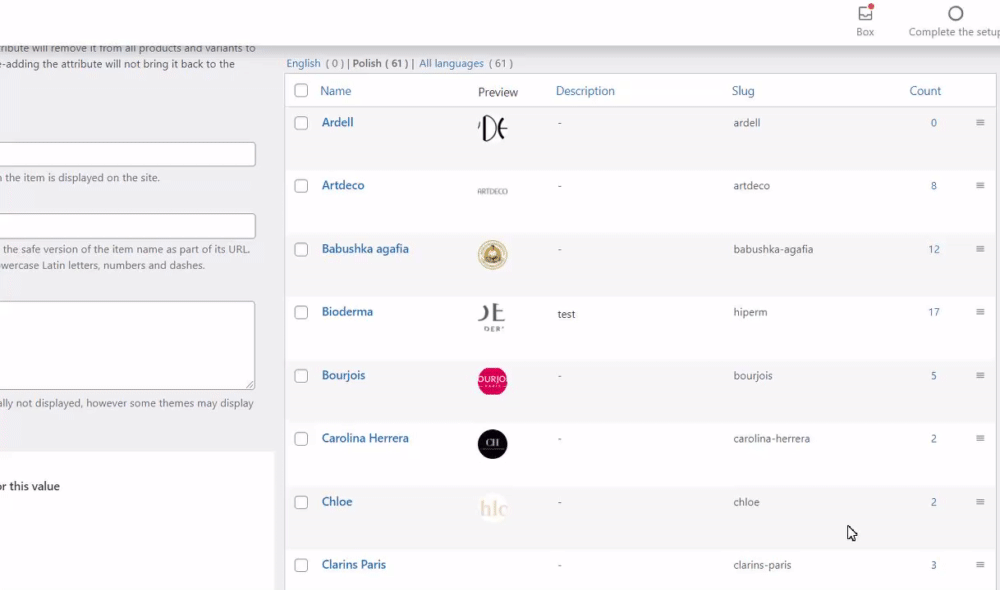Click the Artdeco preview logo
The height and width of the screenshot is (590, 1000).
[x=492, y=191]
